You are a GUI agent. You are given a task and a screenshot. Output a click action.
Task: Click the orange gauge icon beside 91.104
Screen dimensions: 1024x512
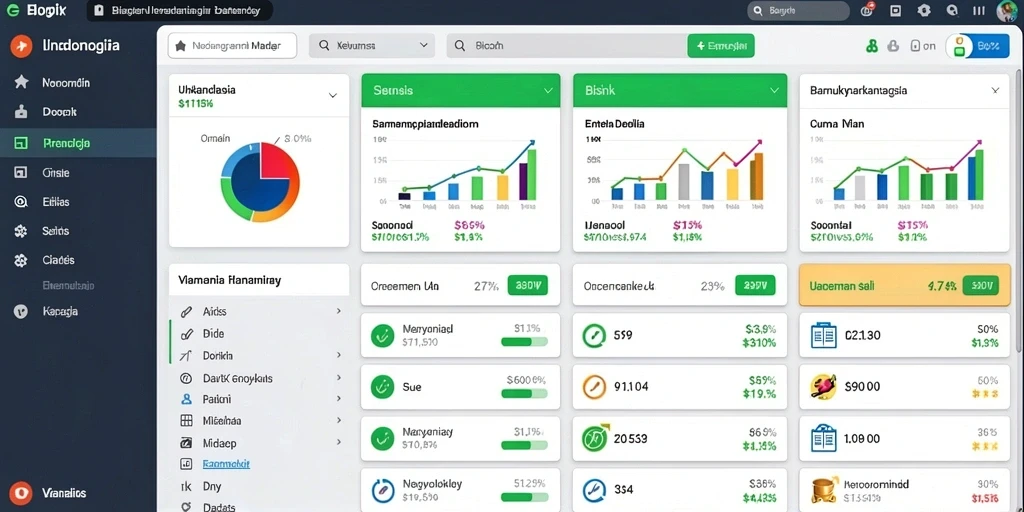coord(594,387)
